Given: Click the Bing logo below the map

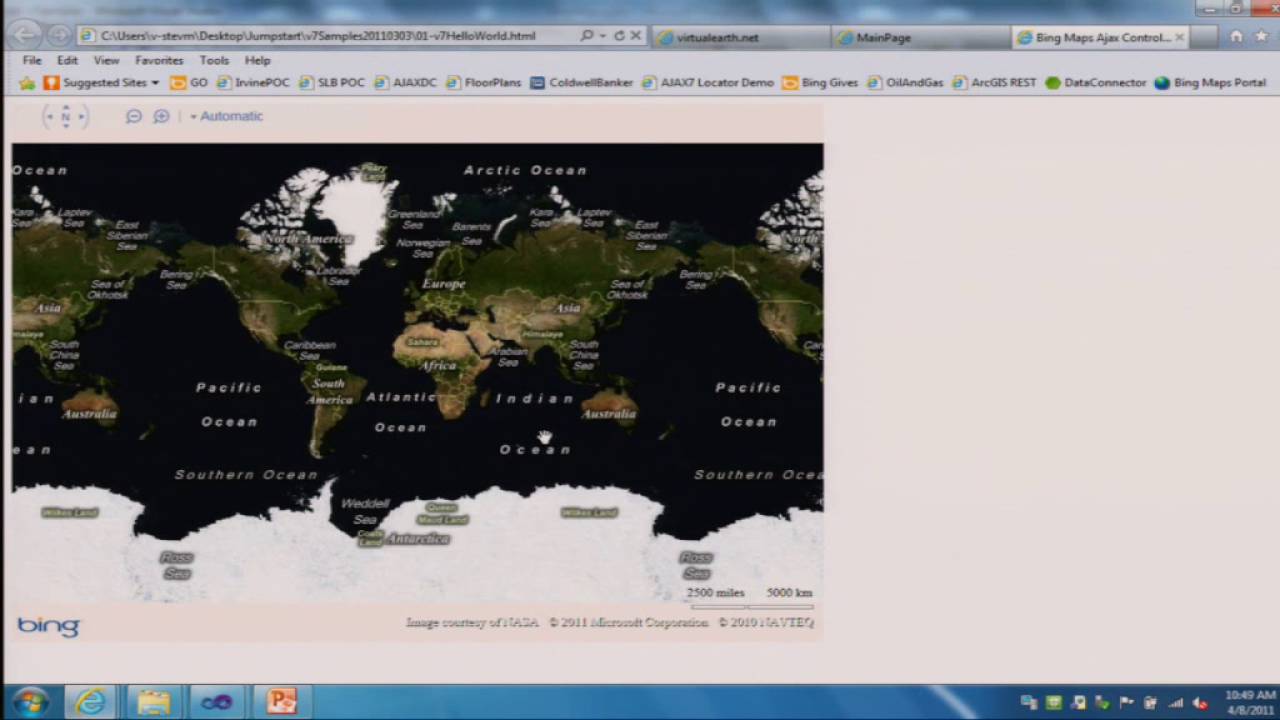Looking at the screenshot, I should (48, 626).
